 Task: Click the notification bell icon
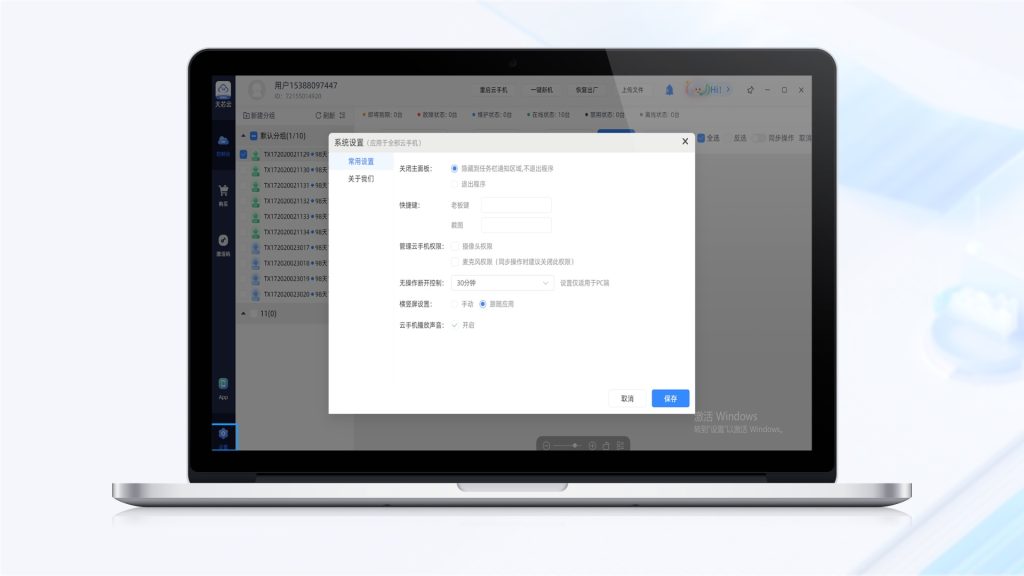click(x=669, y=89)
